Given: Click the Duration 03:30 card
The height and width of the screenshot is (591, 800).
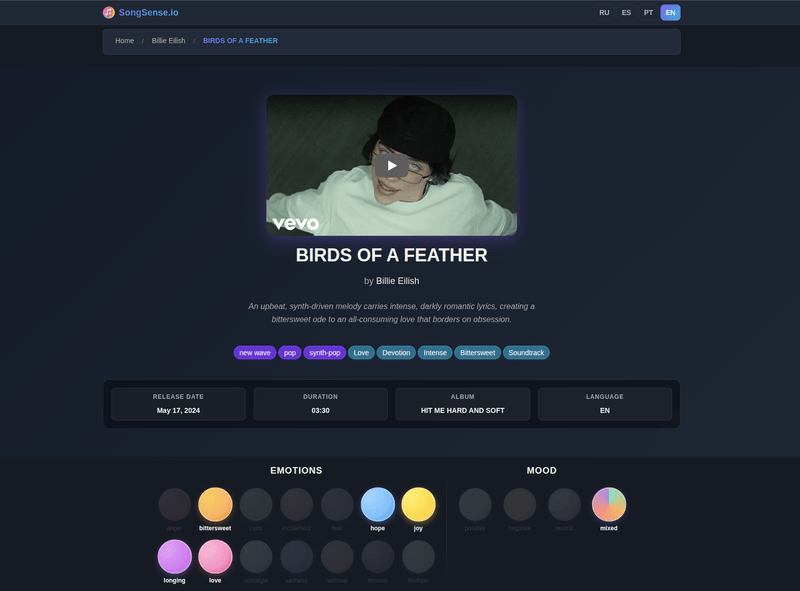Looking at the screenshot, I should coord(320,404).
